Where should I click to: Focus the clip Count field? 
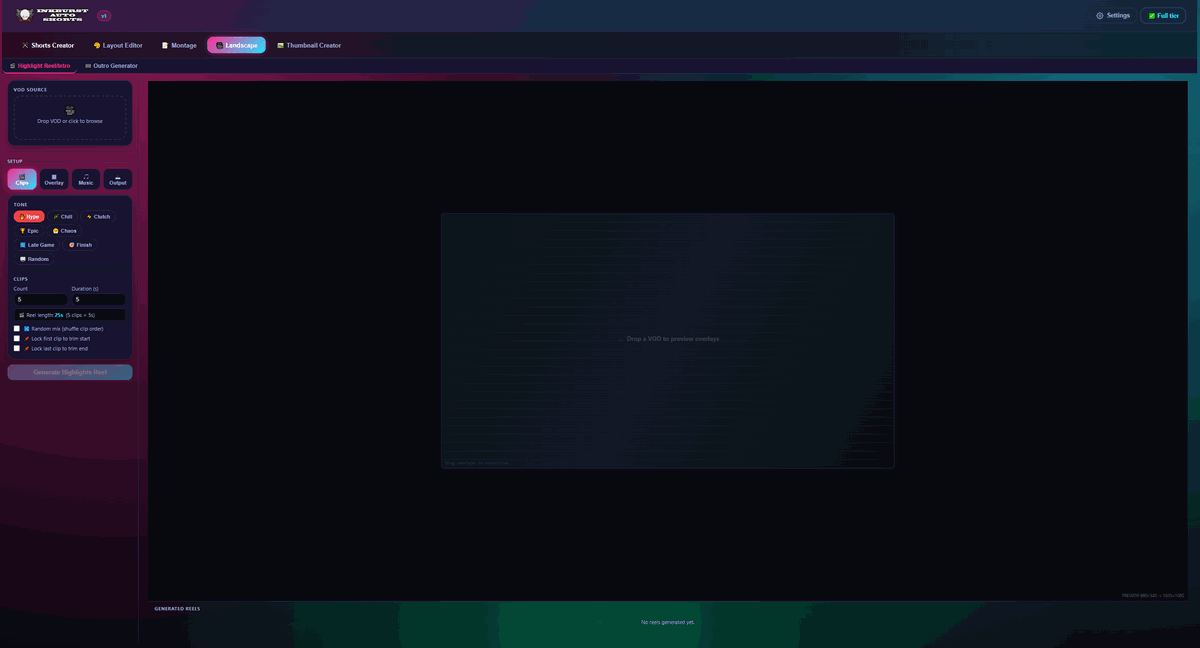click(x=40, y=299)
